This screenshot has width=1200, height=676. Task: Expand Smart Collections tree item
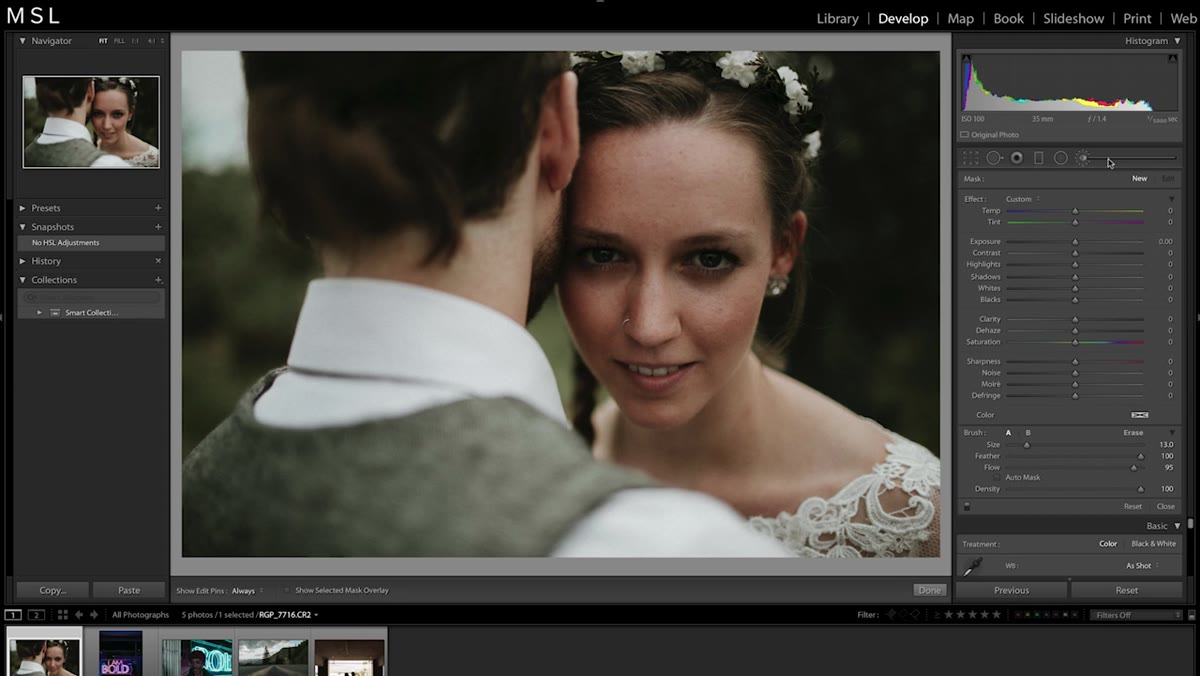40,313
